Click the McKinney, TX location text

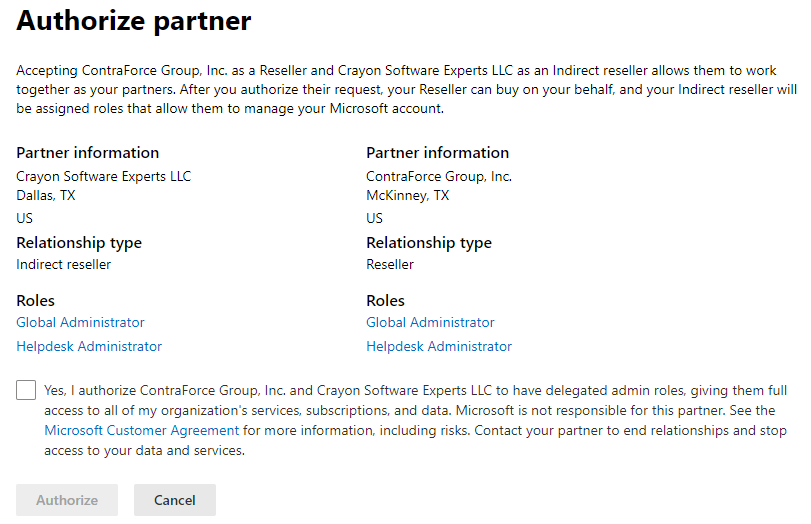coord(408,196)
